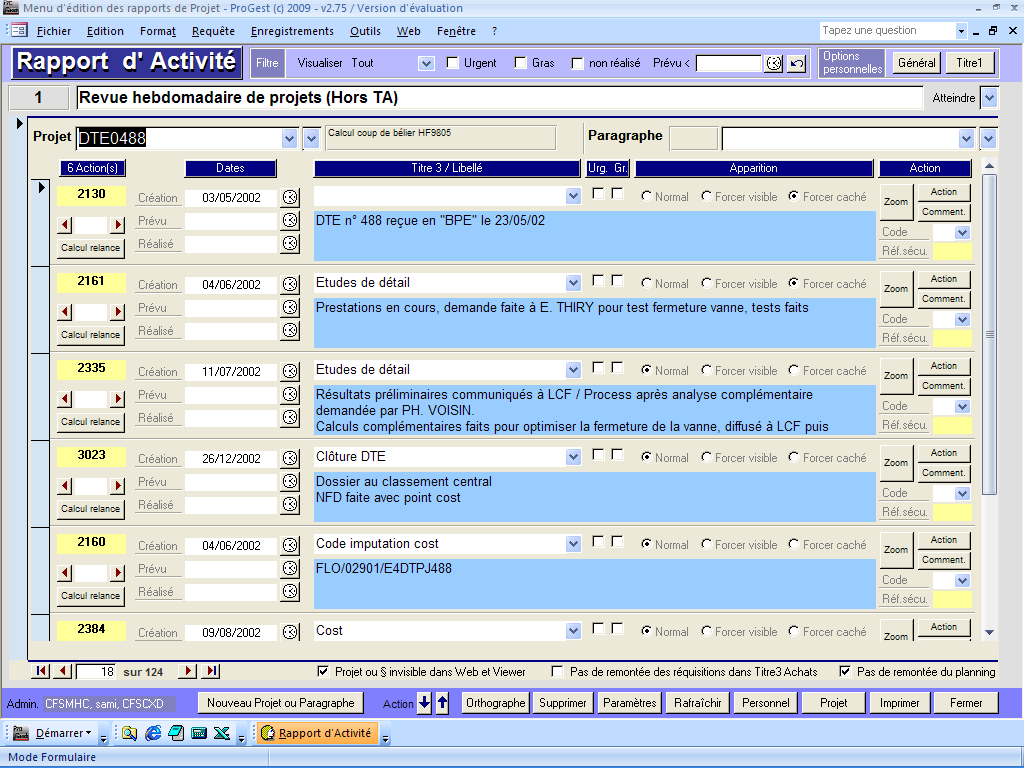Open date picker for Création of action 2130

290,197
